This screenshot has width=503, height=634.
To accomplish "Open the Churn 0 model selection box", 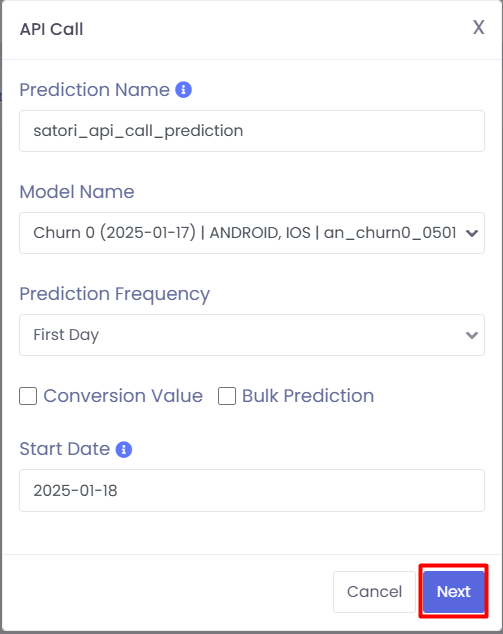I will click(x=252, y=233).
